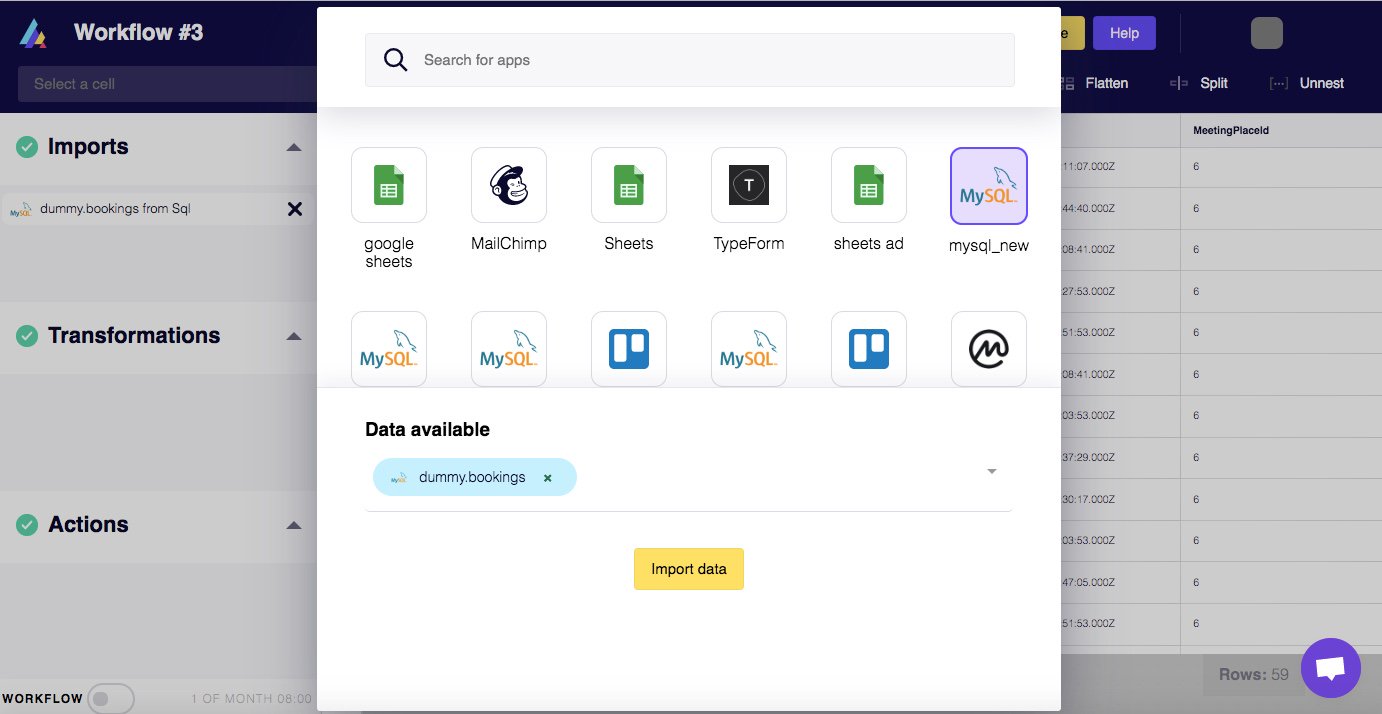Open the TypeForm app icon

pos(749,185)
